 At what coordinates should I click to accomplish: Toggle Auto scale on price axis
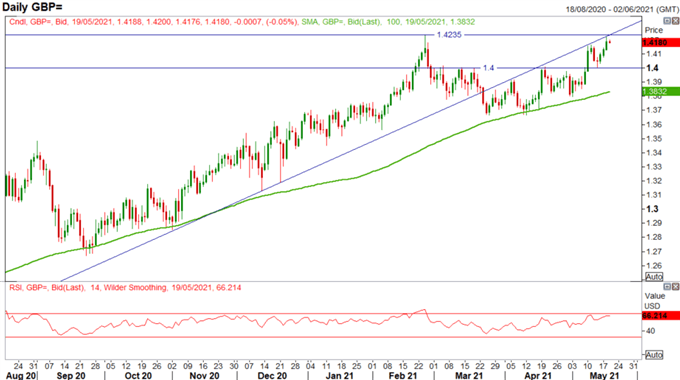pos(654,277)
